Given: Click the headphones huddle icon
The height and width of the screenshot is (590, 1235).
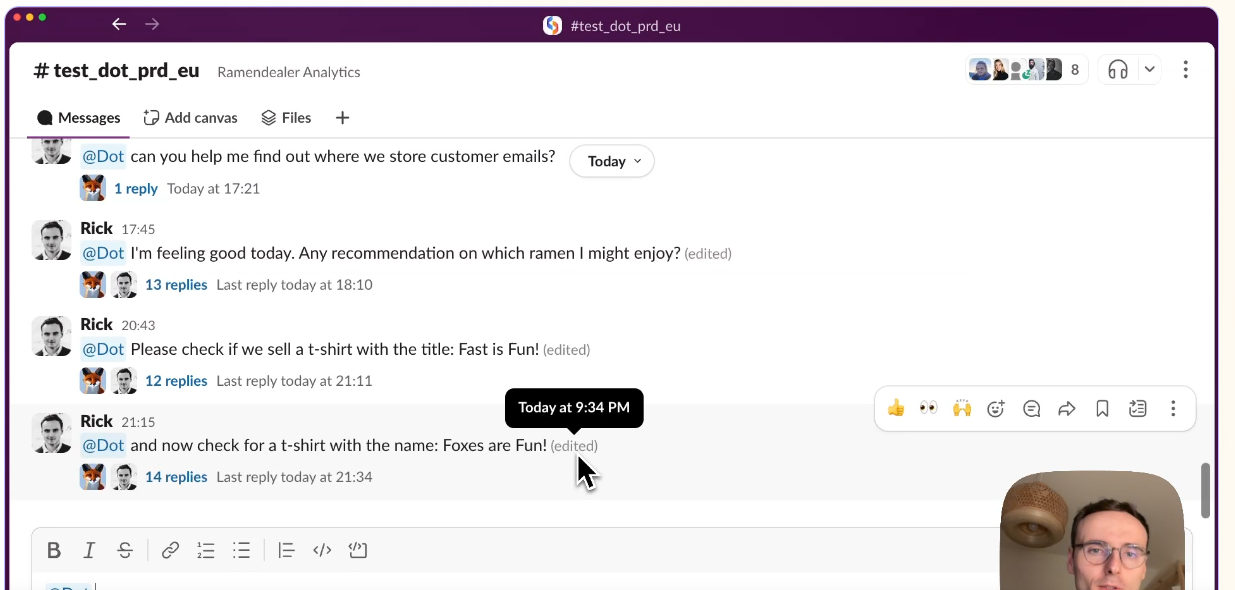Looking at the screenshot, I should pyautogui.click(x=1118, y=70).
